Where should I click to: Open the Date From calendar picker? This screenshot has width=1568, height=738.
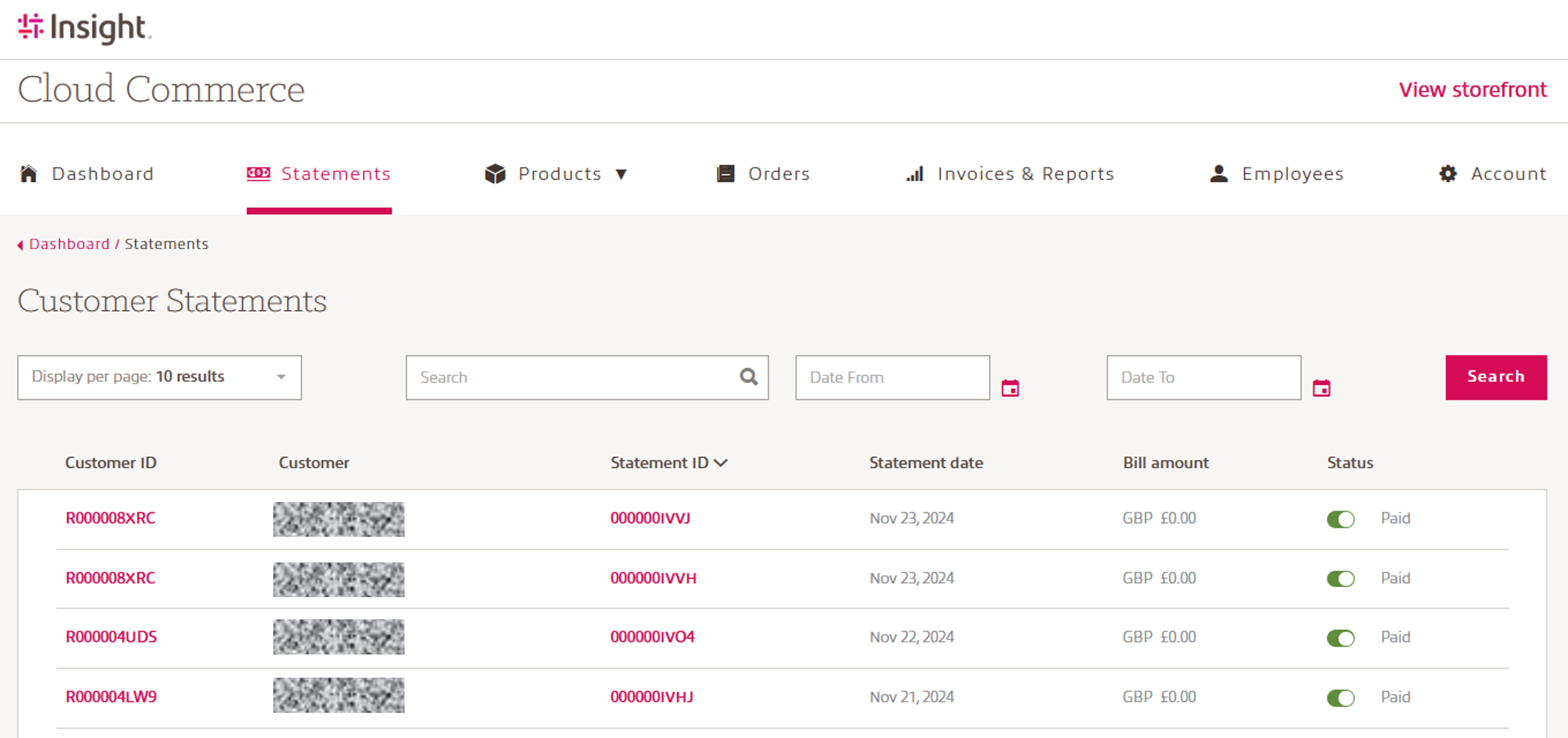1010,387
